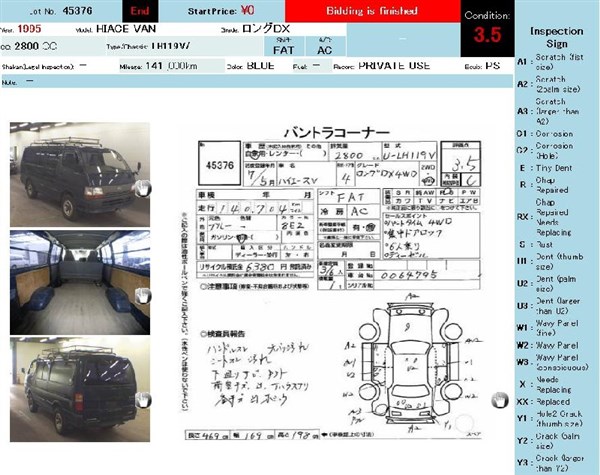Click the red Bidding is finished banner

click(372, 11)
